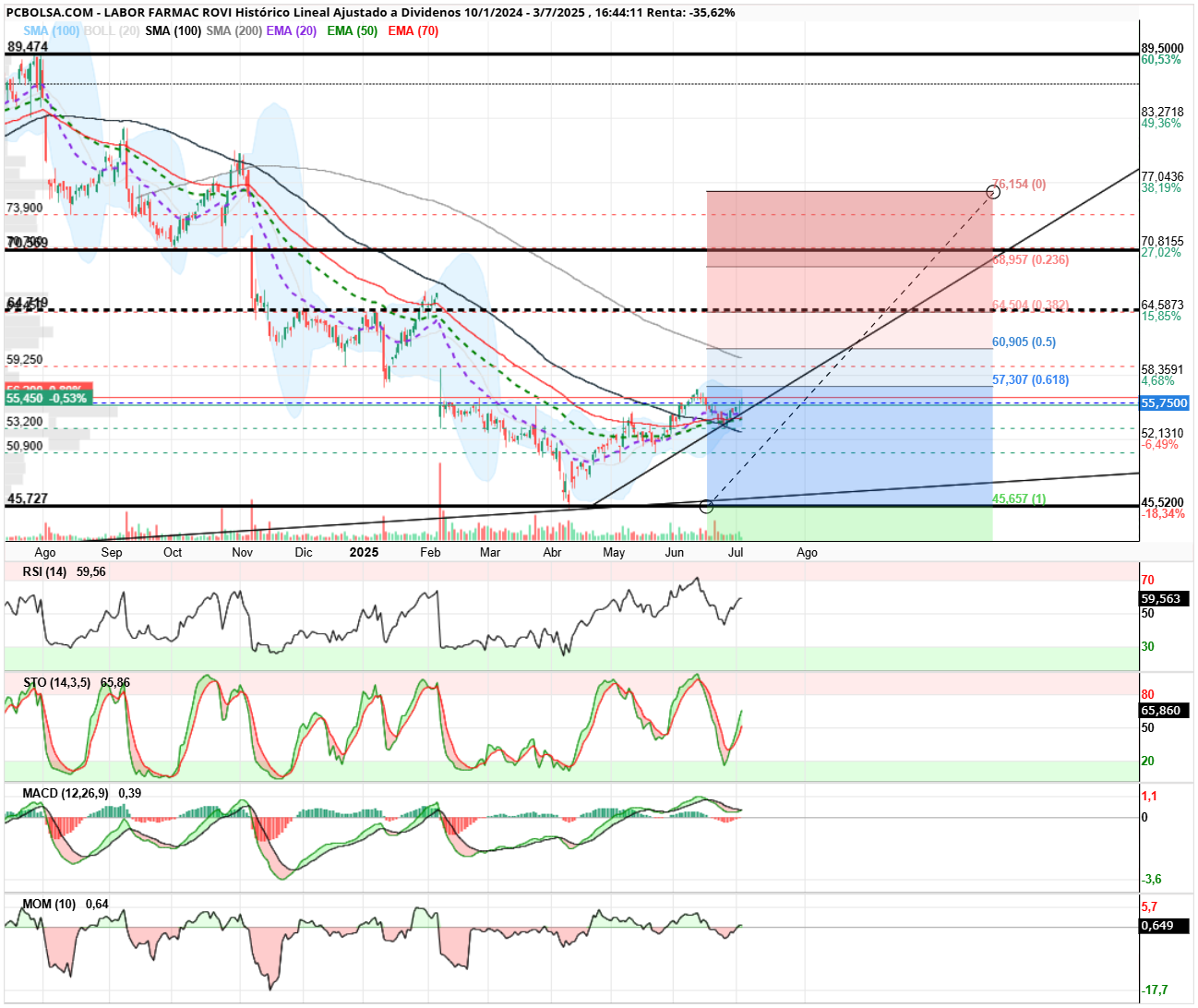Click the Sep month label
Image resolution: width=1198 pixels, height=1008 pixels.
point(112,552)
